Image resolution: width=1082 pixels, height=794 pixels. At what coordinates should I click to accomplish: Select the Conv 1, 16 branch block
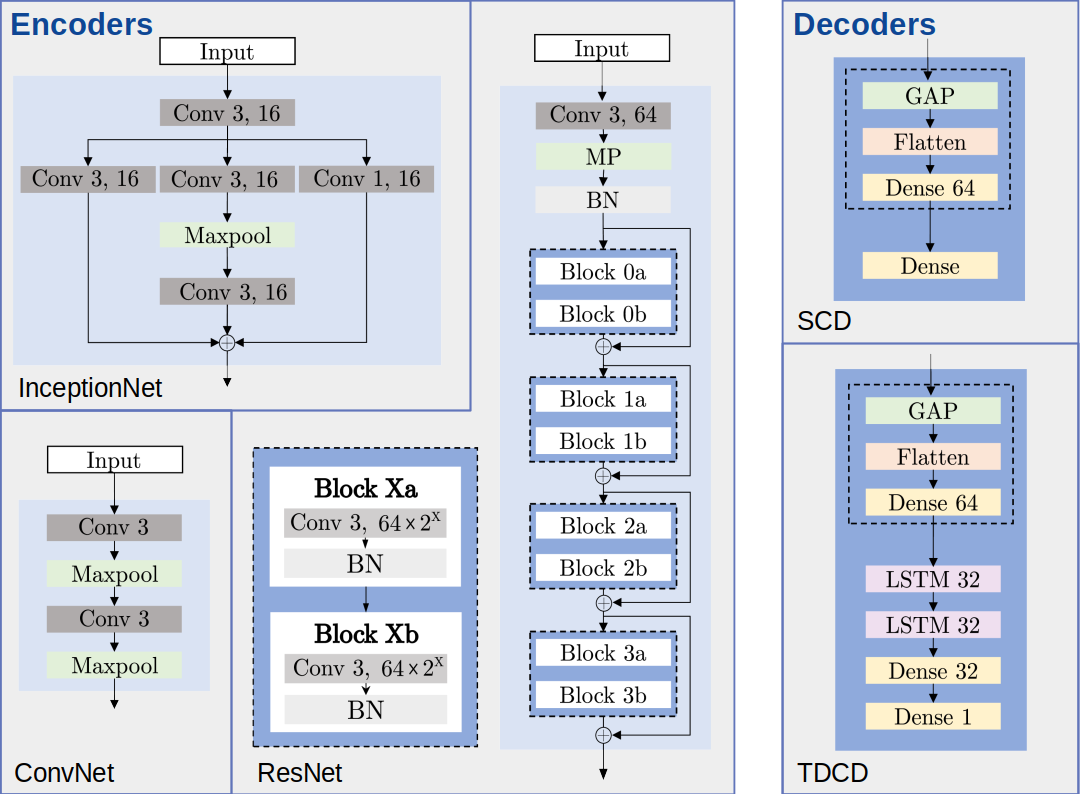(x=366, y=179)
